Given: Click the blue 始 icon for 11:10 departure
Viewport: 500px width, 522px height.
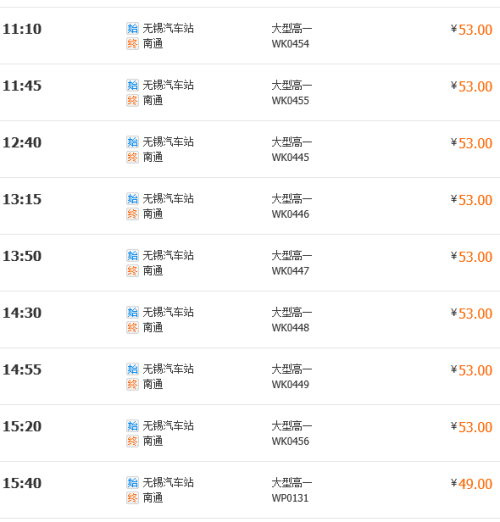Looking at the screenshot, I should (132, 28).
